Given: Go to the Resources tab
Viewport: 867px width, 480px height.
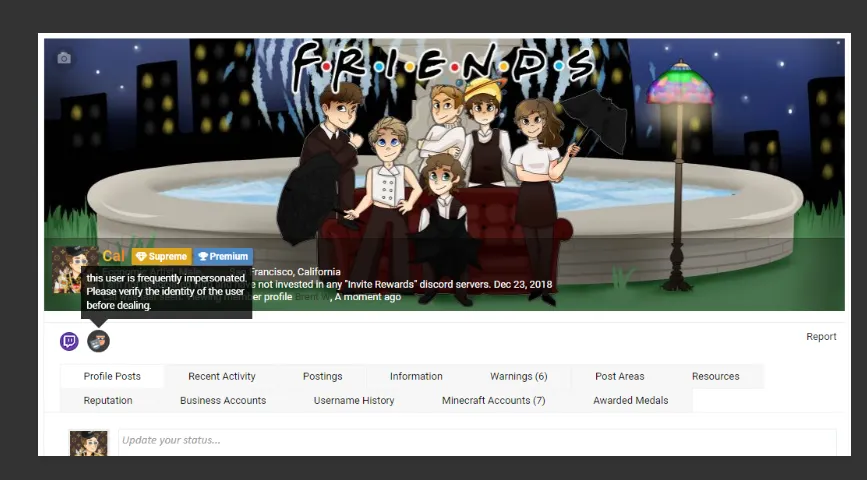Looking at the screenshot, I should (715, 376).
